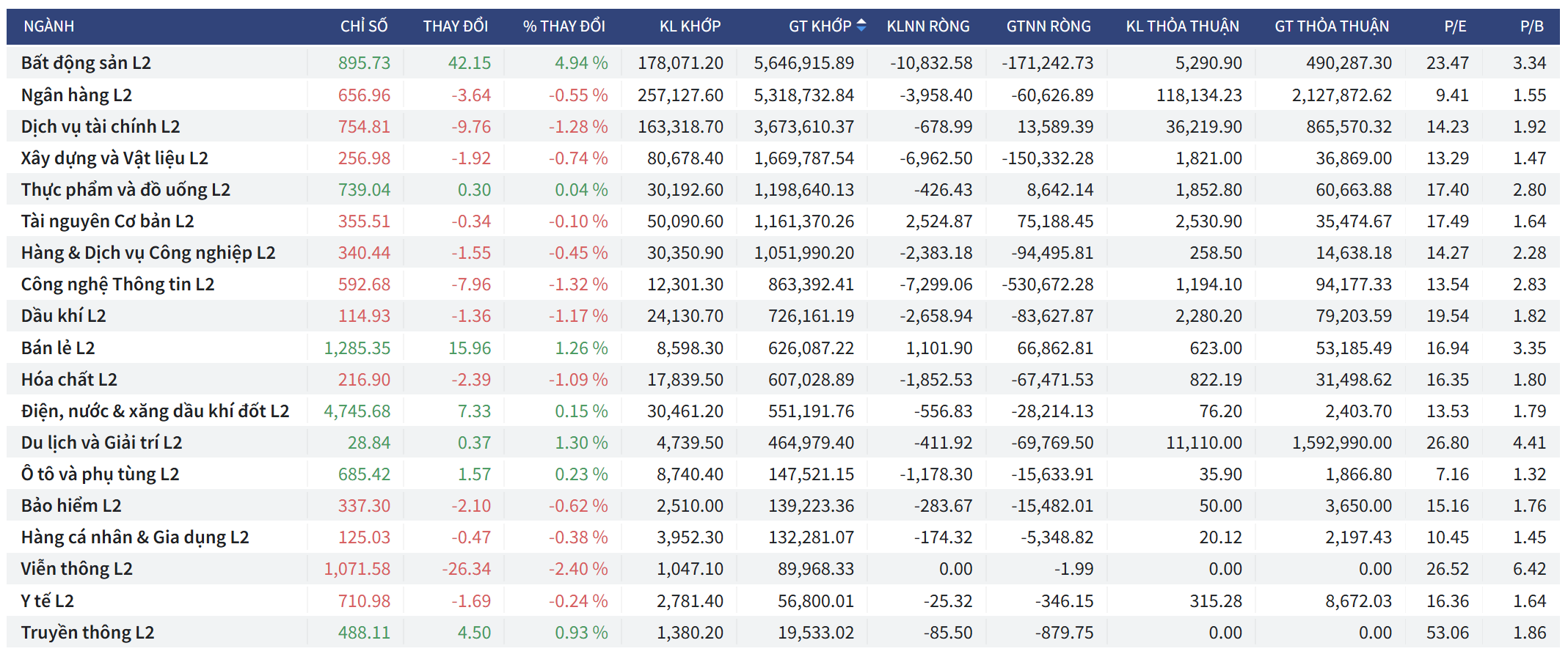Viewport: 1568px width, 654px height.
Task: Select Du lịch và Giải trí L2
Action: 101,443
